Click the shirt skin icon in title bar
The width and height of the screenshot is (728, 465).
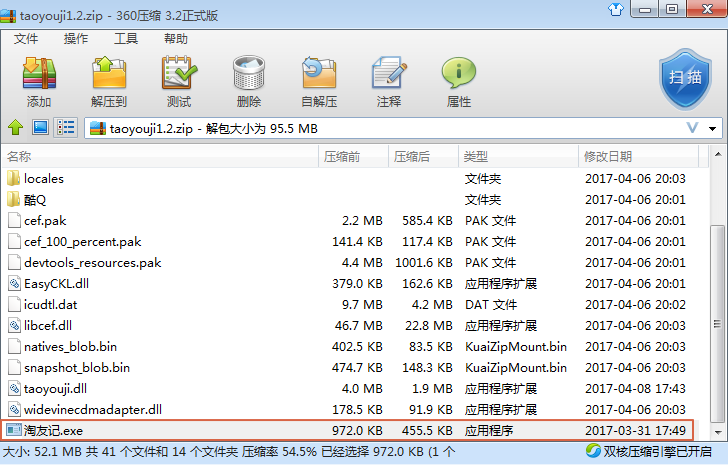(616, 9)
